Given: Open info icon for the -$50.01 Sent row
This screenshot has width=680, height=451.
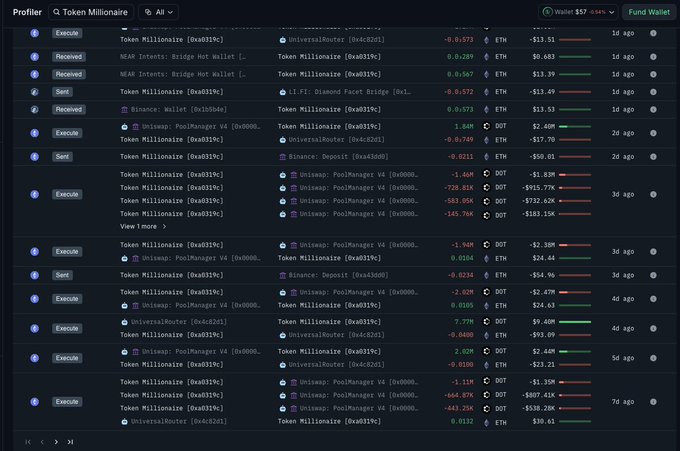Looking at the screenshot, I should tap(653, 157).
